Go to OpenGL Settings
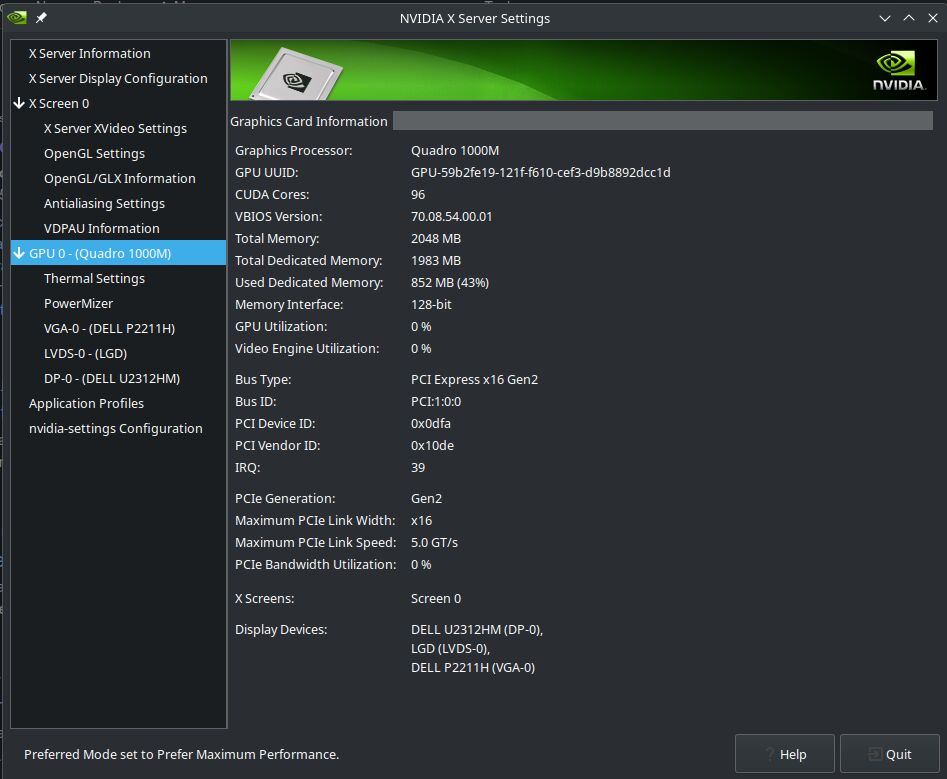The height and width of the screenshot is (779, 947). point(94,153)
